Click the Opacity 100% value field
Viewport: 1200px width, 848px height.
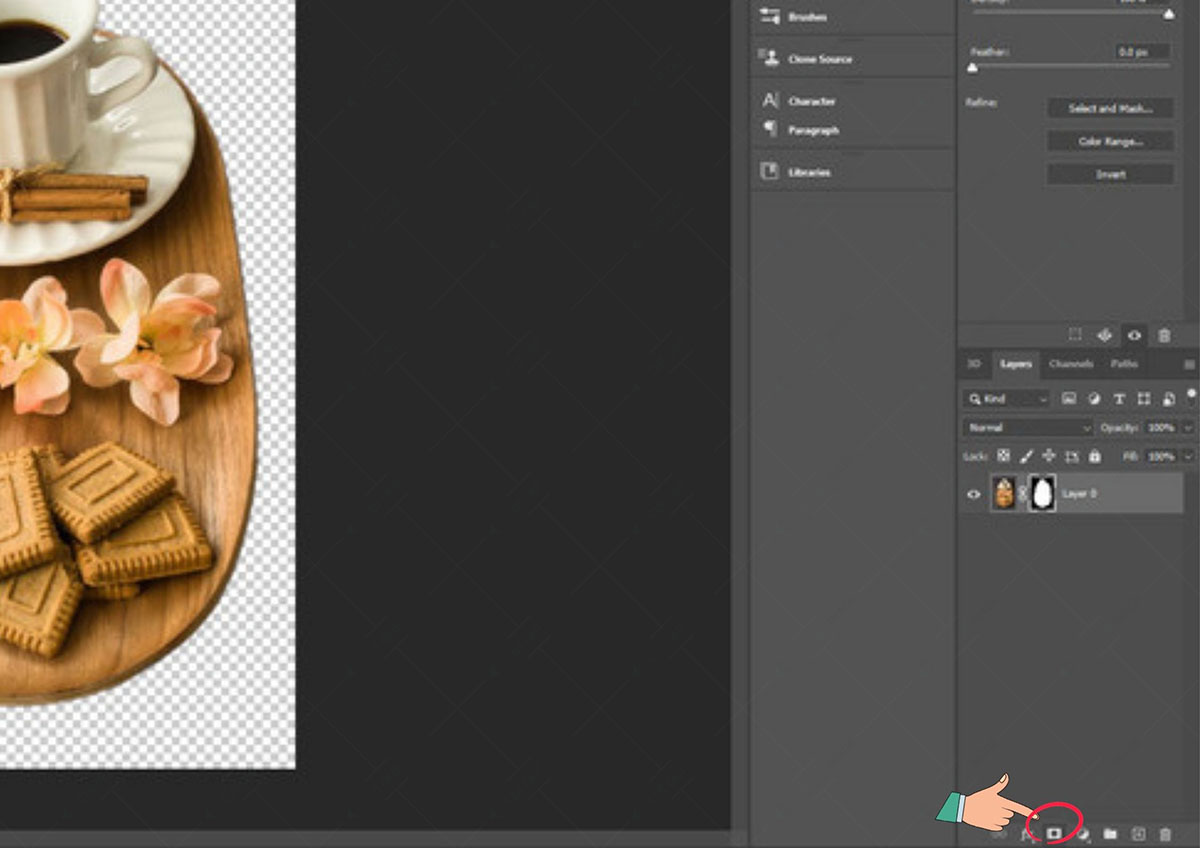pyautogui.click(x=1161, y=427)
